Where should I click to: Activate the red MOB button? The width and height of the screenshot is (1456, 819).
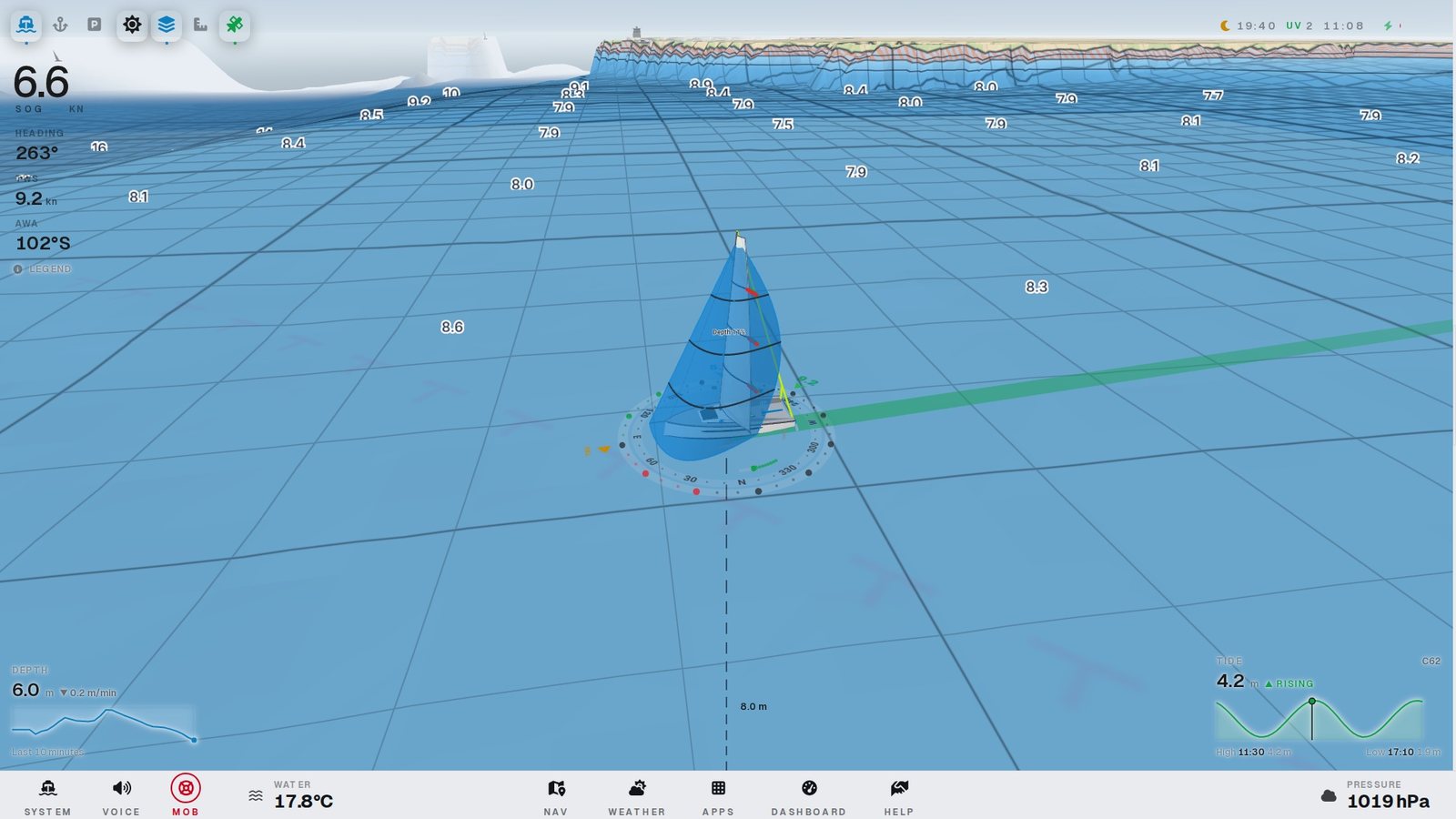[186, 794]
